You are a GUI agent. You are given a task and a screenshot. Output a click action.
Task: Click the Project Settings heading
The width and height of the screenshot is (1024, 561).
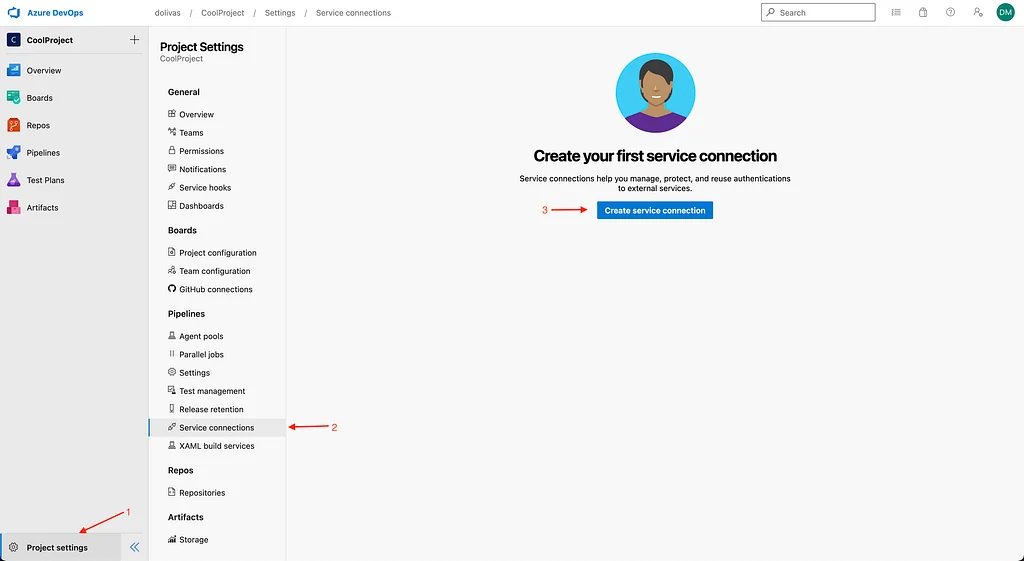(202, 47)
